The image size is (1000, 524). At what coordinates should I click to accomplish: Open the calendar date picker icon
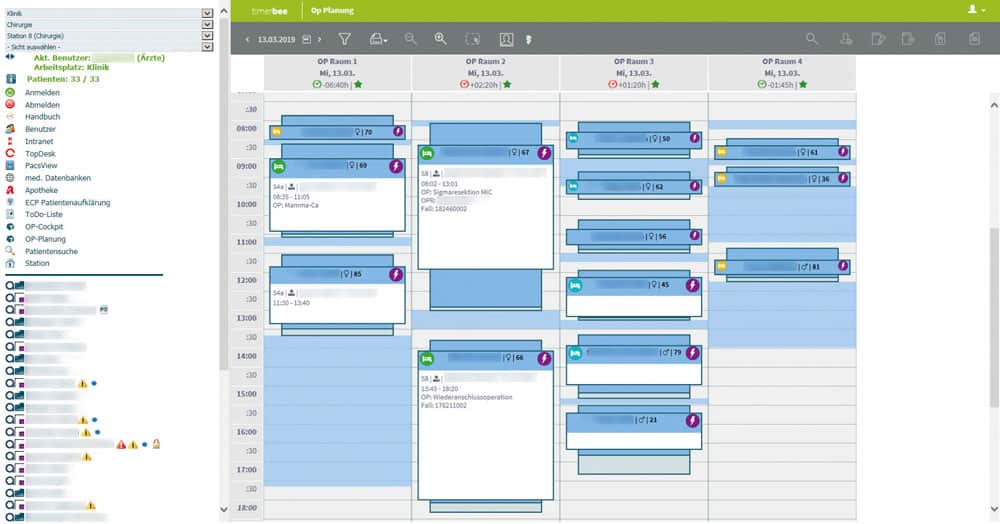tap(307, 40)
